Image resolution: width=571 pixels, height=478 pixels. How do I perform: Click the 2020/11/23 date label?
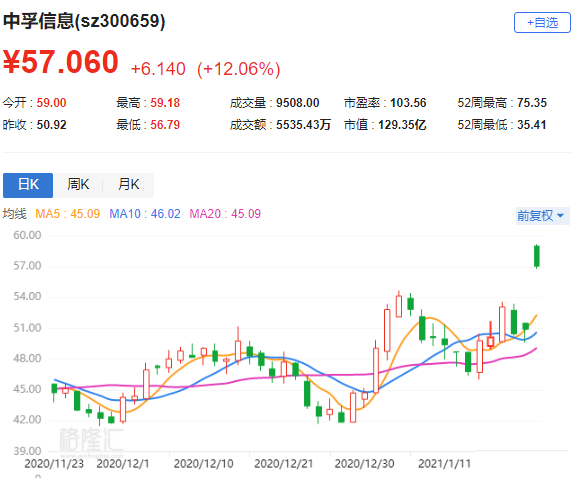point(54,464)
